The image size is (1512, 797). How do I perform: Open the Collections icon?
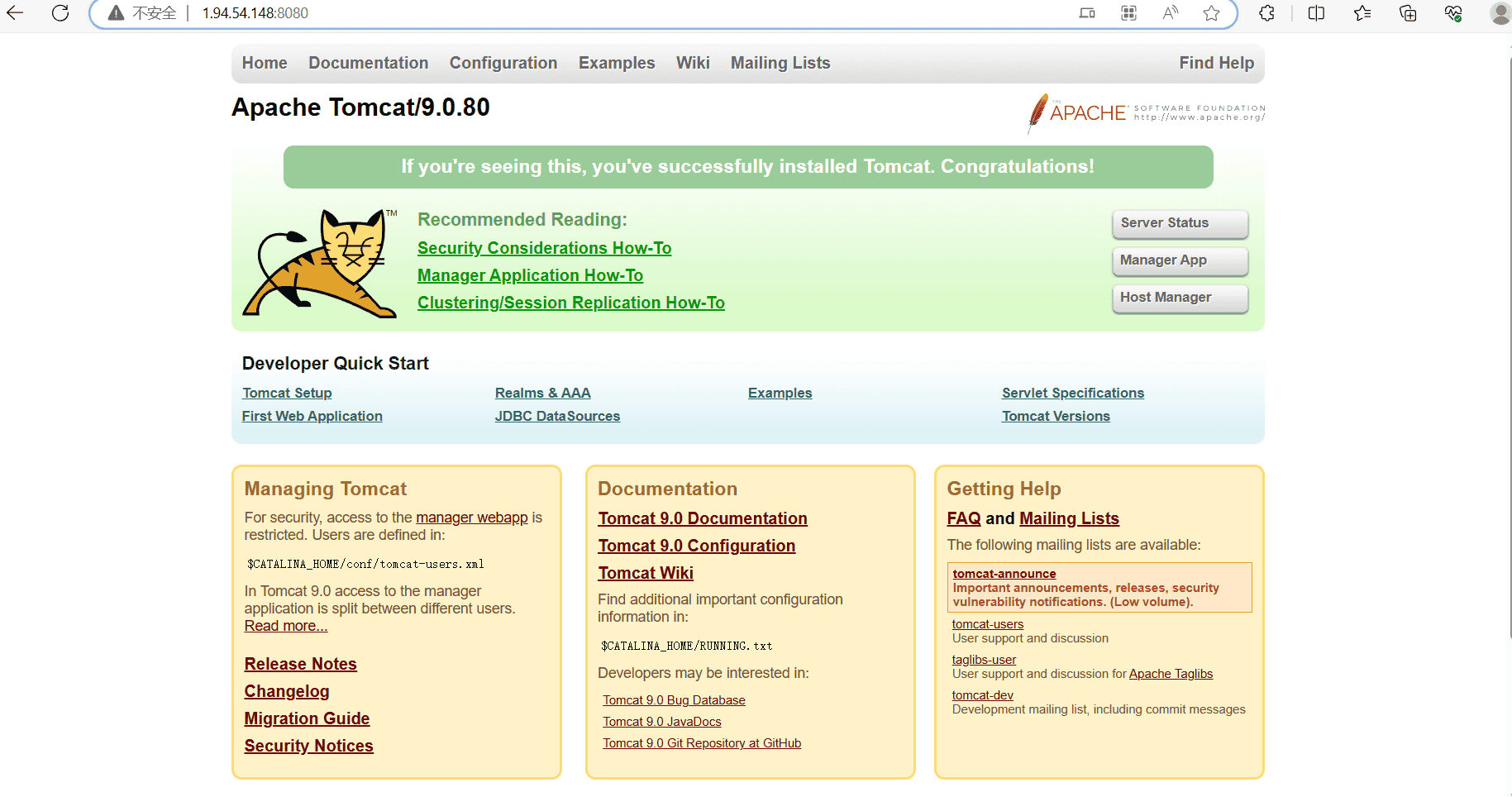click(x=1408, y=13)
